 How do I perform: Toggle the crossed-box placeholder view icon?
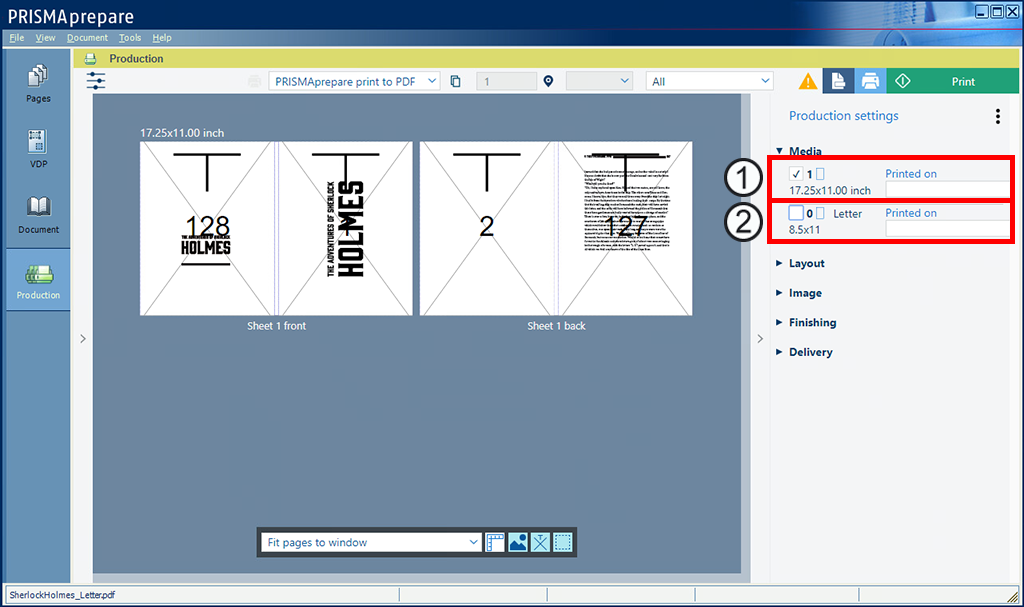540,542
